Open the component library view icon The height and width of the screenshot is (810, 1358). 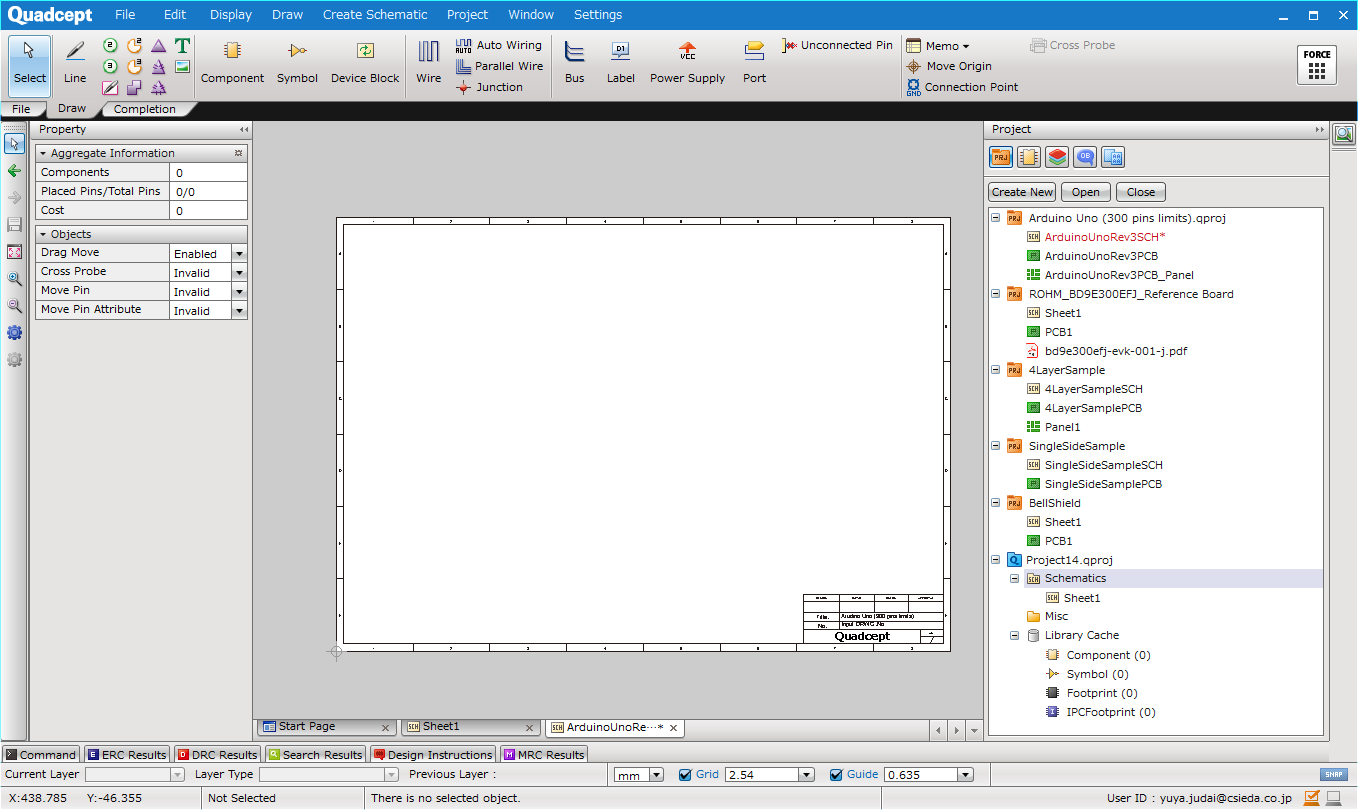click(x=1028, y=157)
